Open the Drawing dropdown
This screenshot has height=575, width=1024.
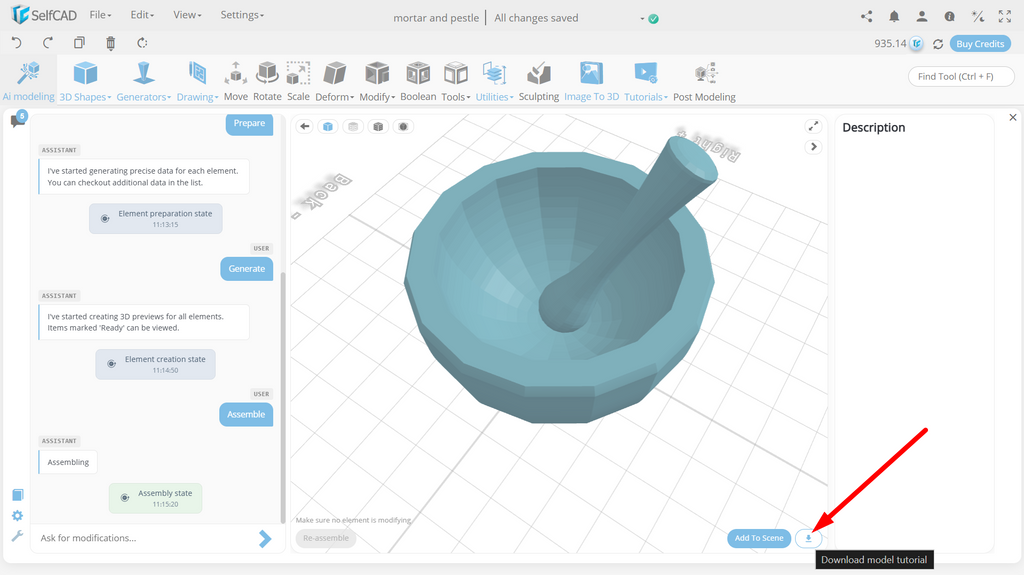click(197, 81)
